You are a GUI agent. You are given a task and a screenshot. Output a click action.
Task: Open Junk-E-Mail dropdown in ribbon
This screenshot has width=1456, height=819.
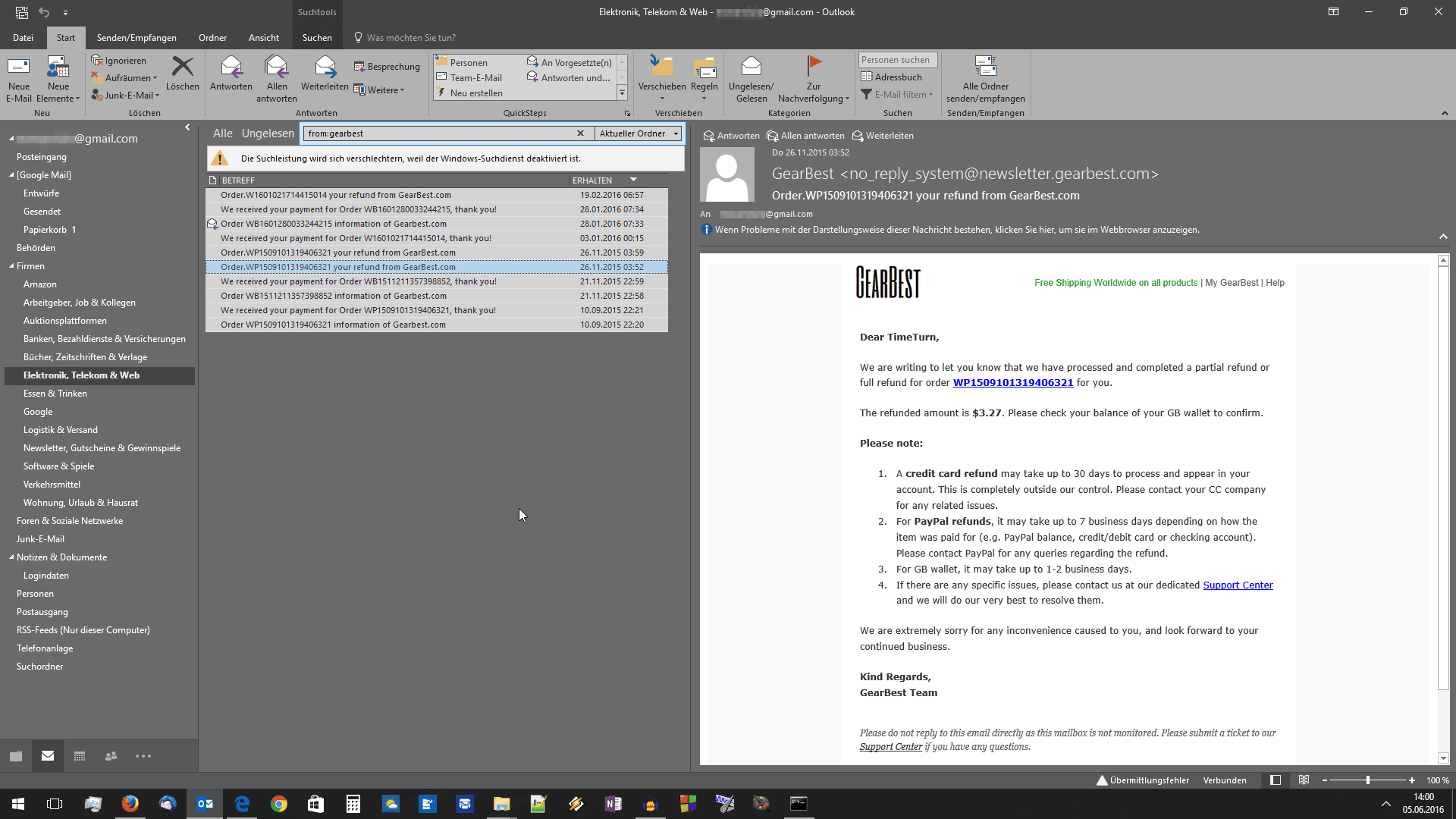point(126,95)
